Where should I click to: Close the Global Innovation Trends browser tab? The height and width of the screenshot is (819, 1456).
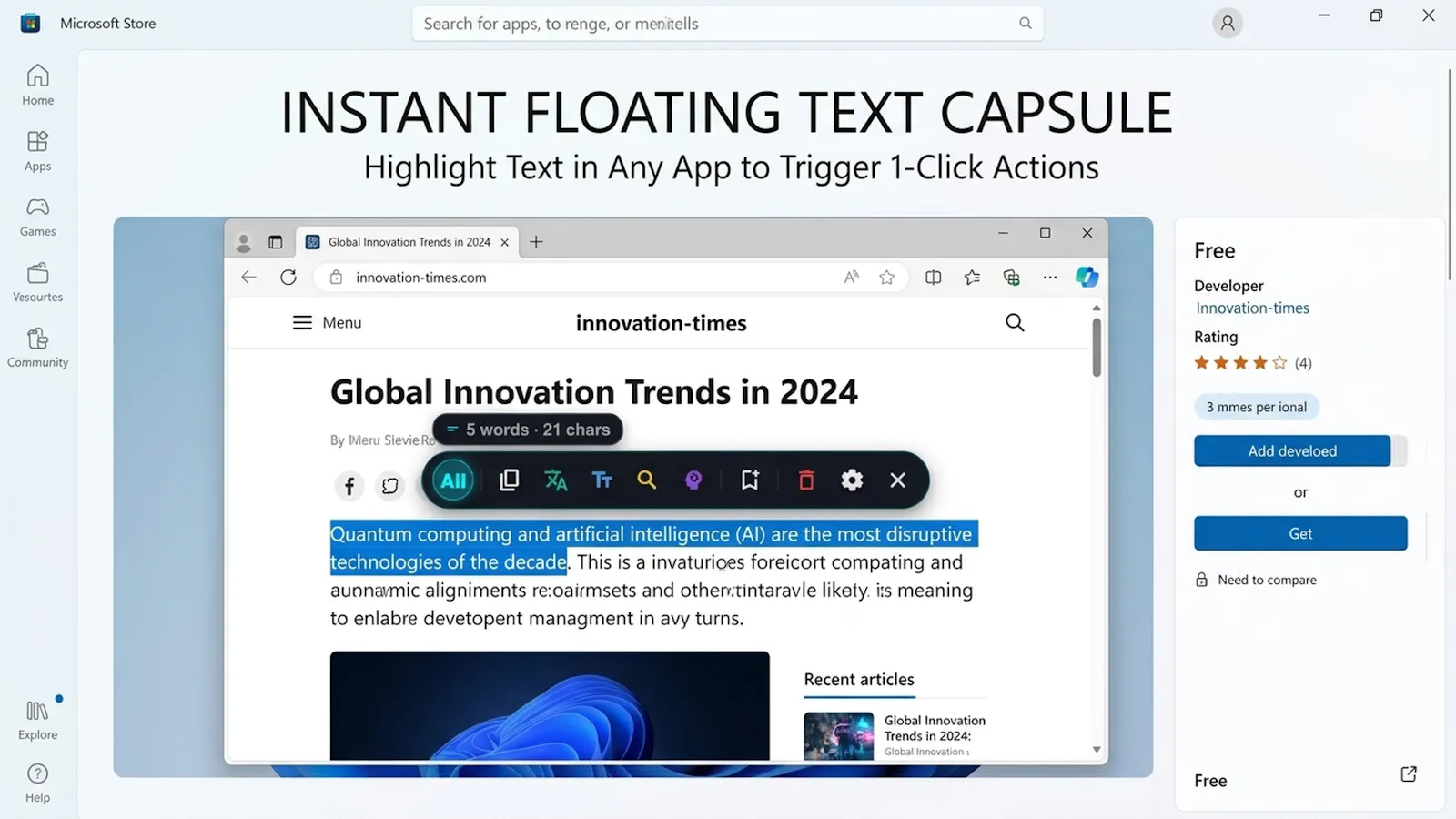tap(505, 242)
